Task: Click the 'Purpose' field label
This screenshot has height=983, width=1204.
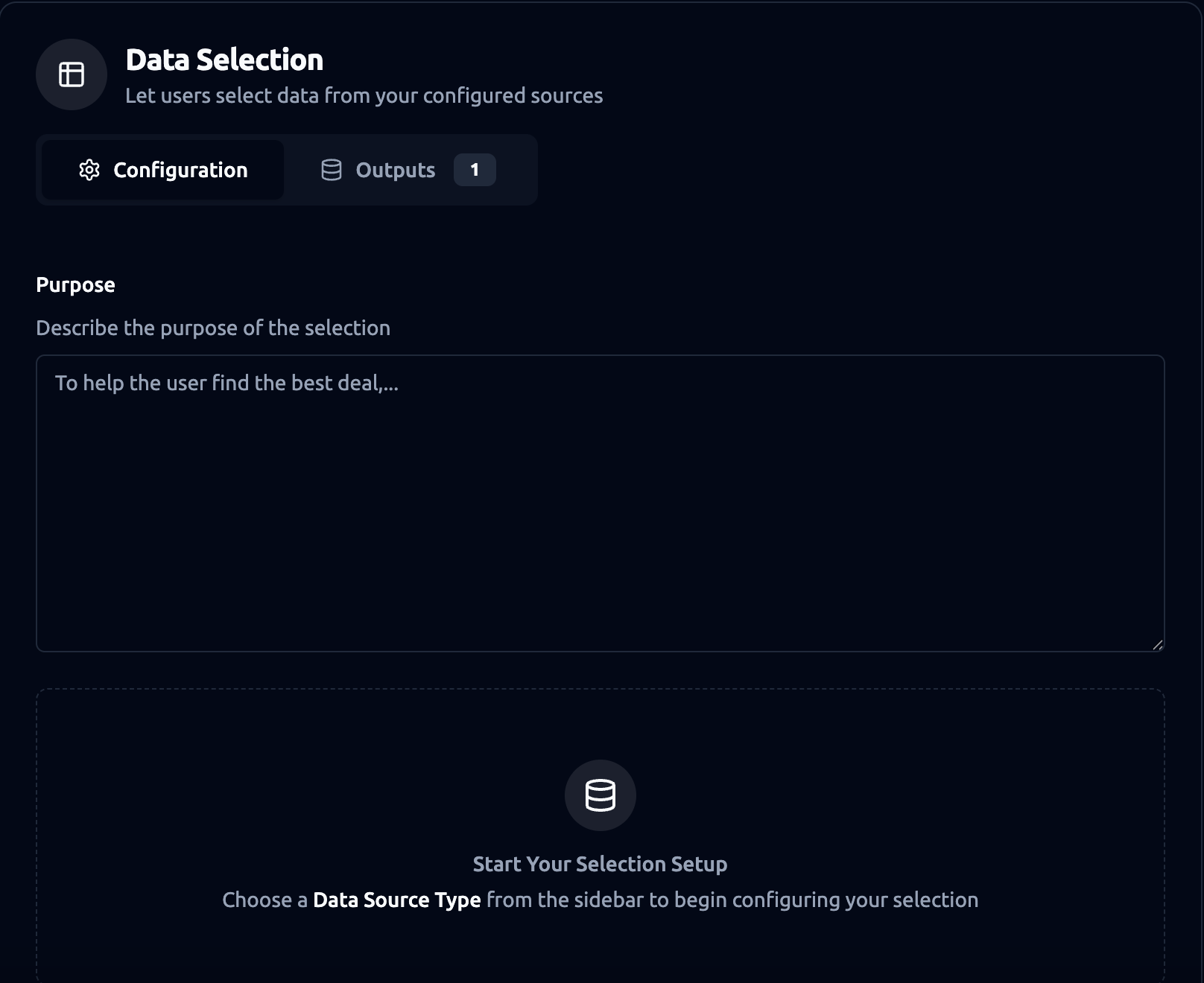Action: [75, 284]
